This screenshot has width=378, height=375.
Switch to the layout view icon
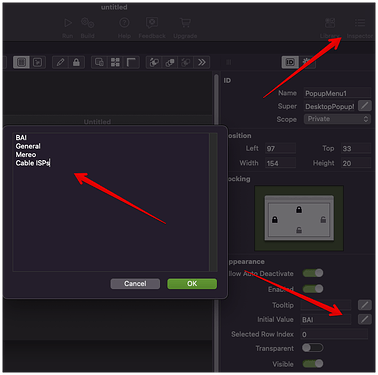point(21,62)
